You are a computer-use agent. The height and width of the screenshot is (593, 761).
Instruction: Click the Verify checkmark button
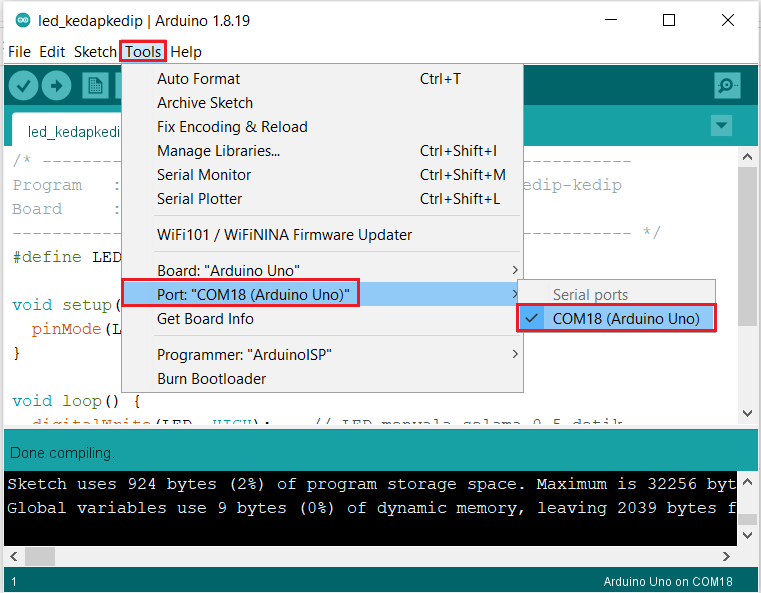(x=23, y=86)
